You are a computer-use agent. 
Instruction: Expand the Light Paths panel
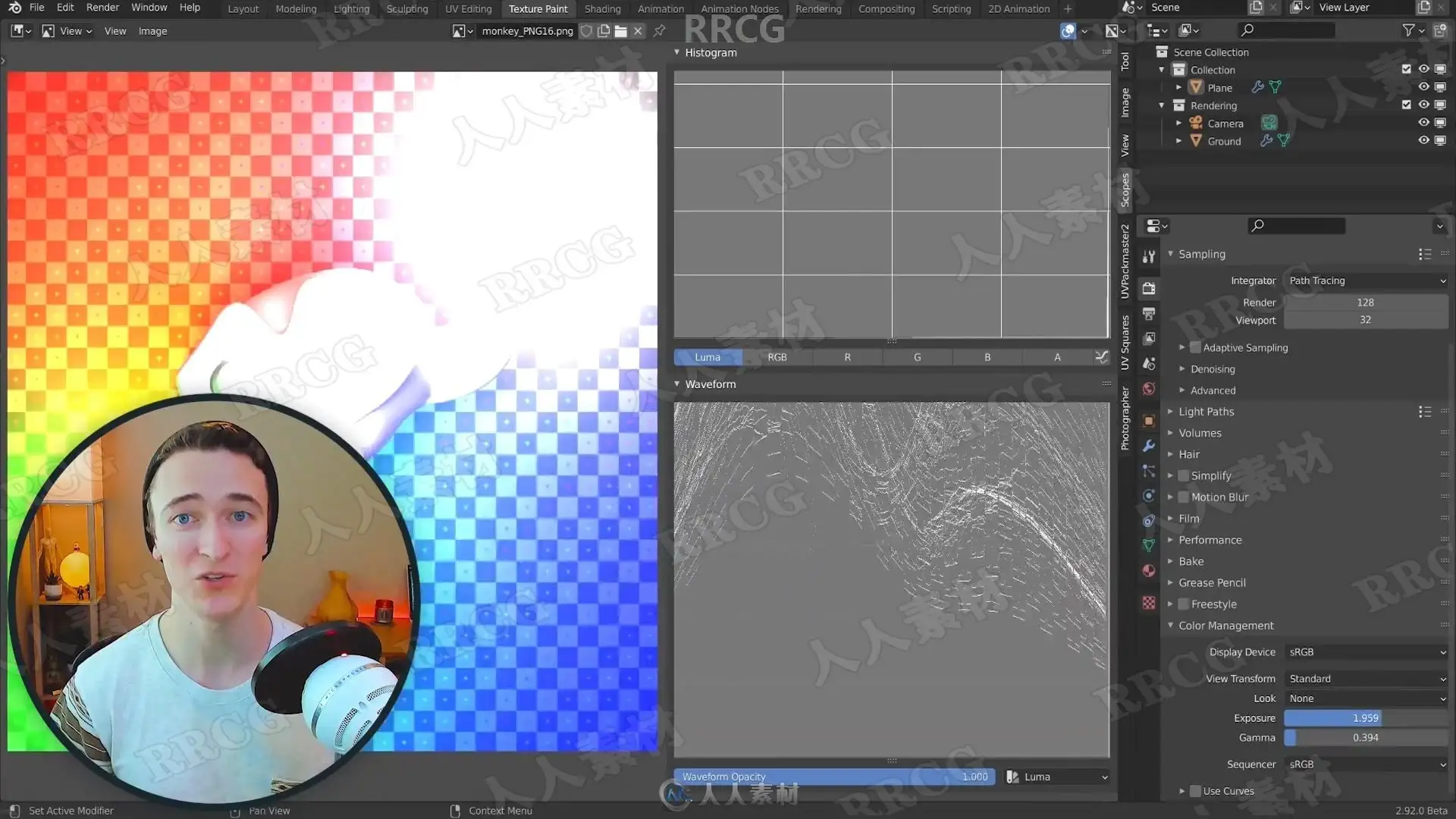point(1206,412)
